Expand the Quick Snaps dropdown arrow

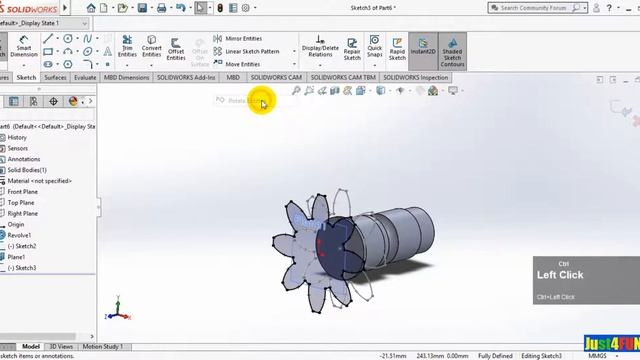374,65
